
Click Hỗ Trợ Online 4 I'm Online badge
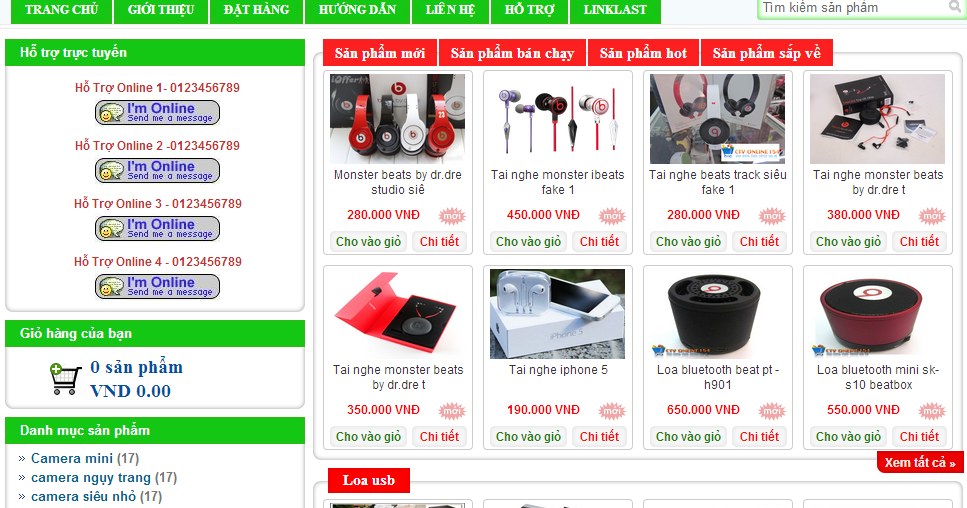tap(157, 287)
